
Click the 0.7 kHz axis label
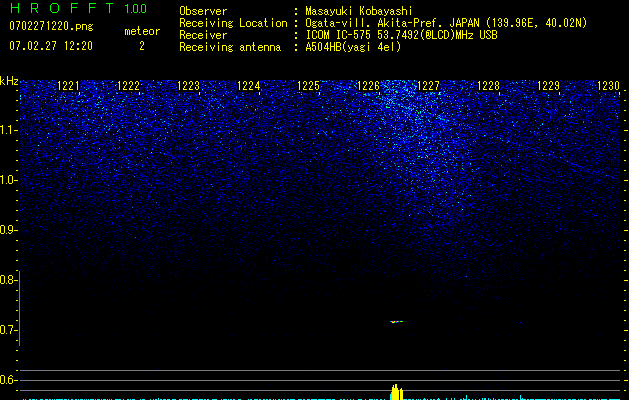point(8,330)
